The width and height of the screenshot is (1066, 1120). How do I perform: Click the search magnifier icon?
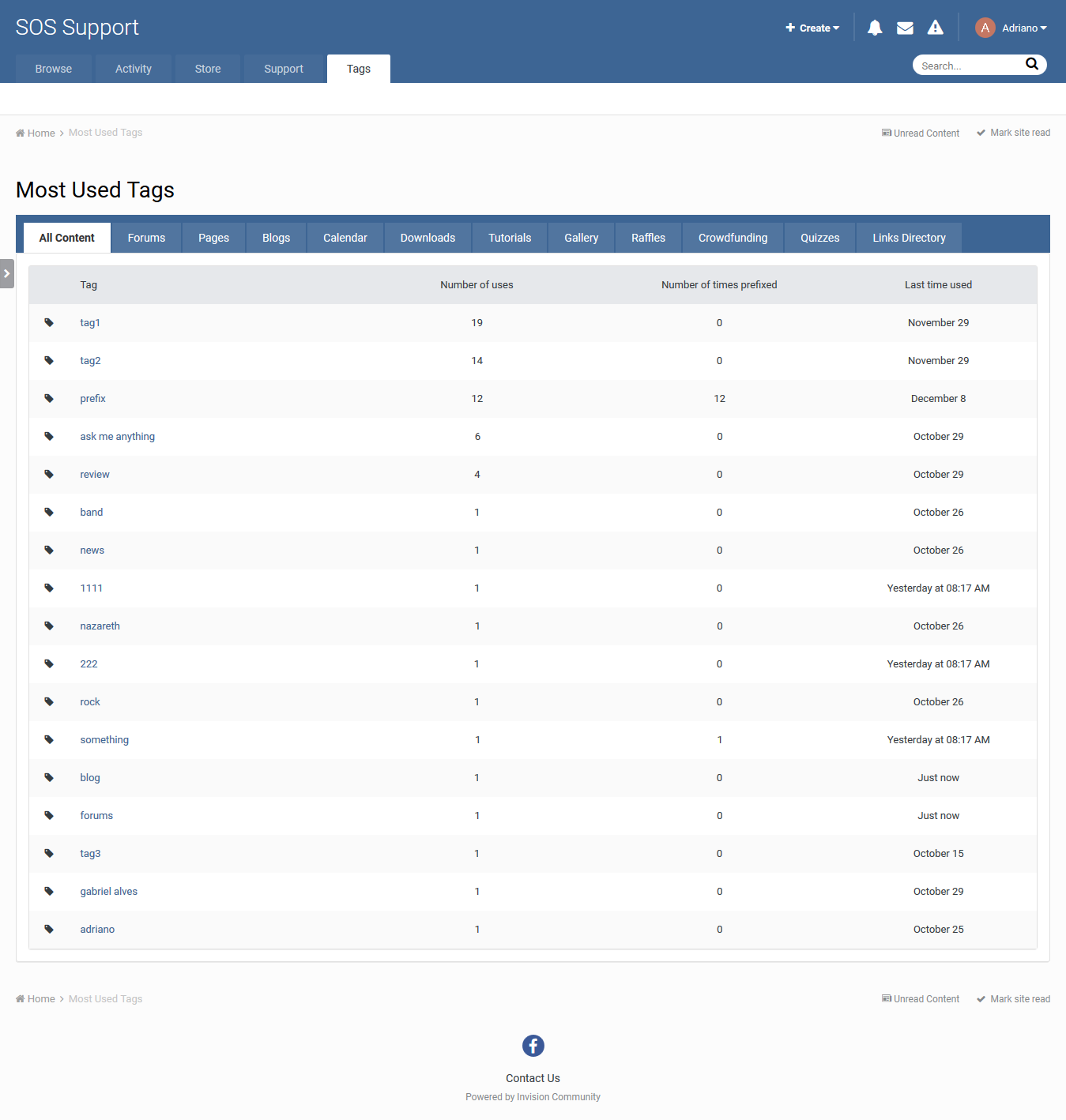coord(1031,64)
